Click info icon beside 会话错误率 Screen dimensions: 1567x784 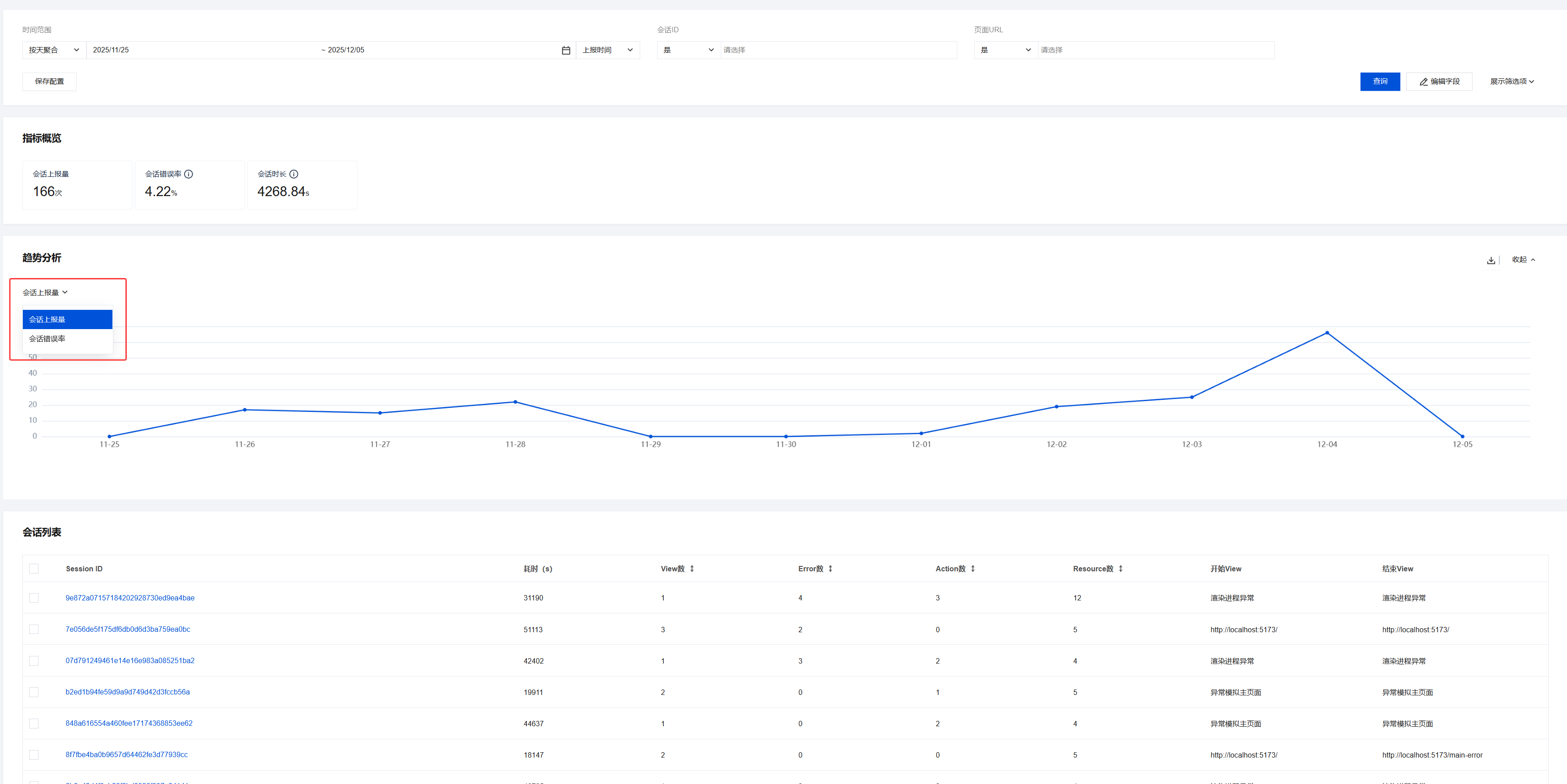pos(189,174)
